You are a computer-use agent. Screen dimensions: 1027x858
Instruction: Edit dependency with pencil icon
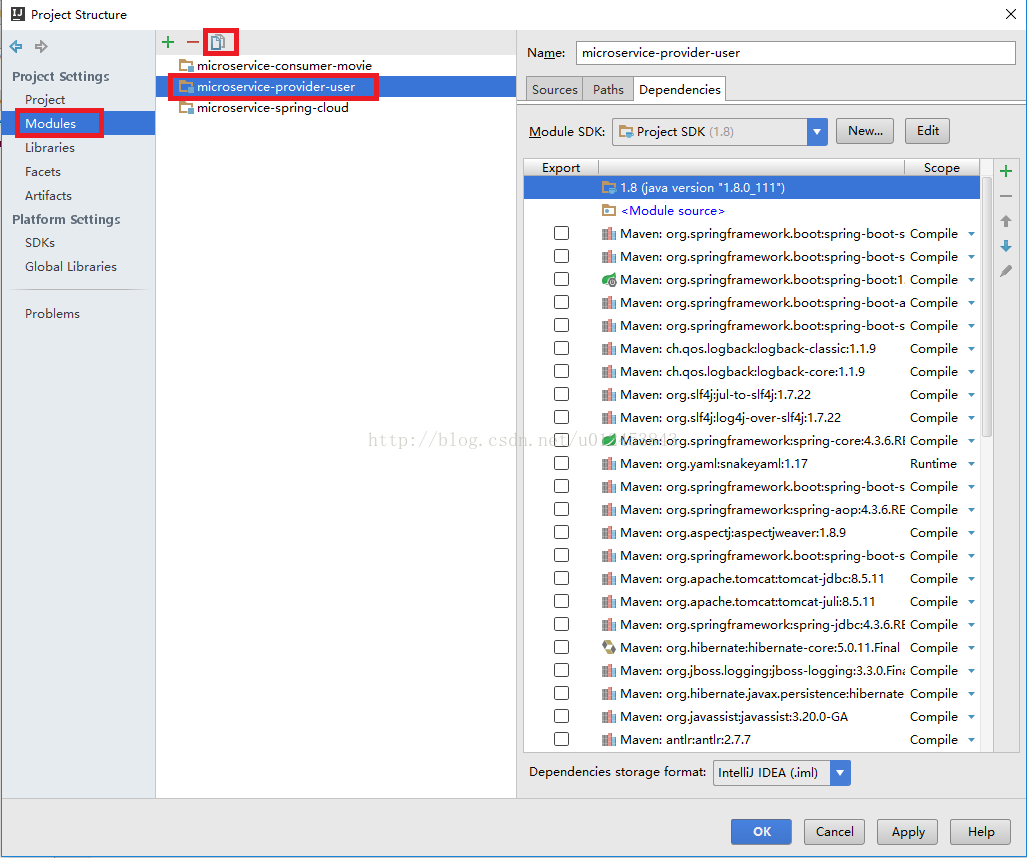click(x=1006, y=271)
